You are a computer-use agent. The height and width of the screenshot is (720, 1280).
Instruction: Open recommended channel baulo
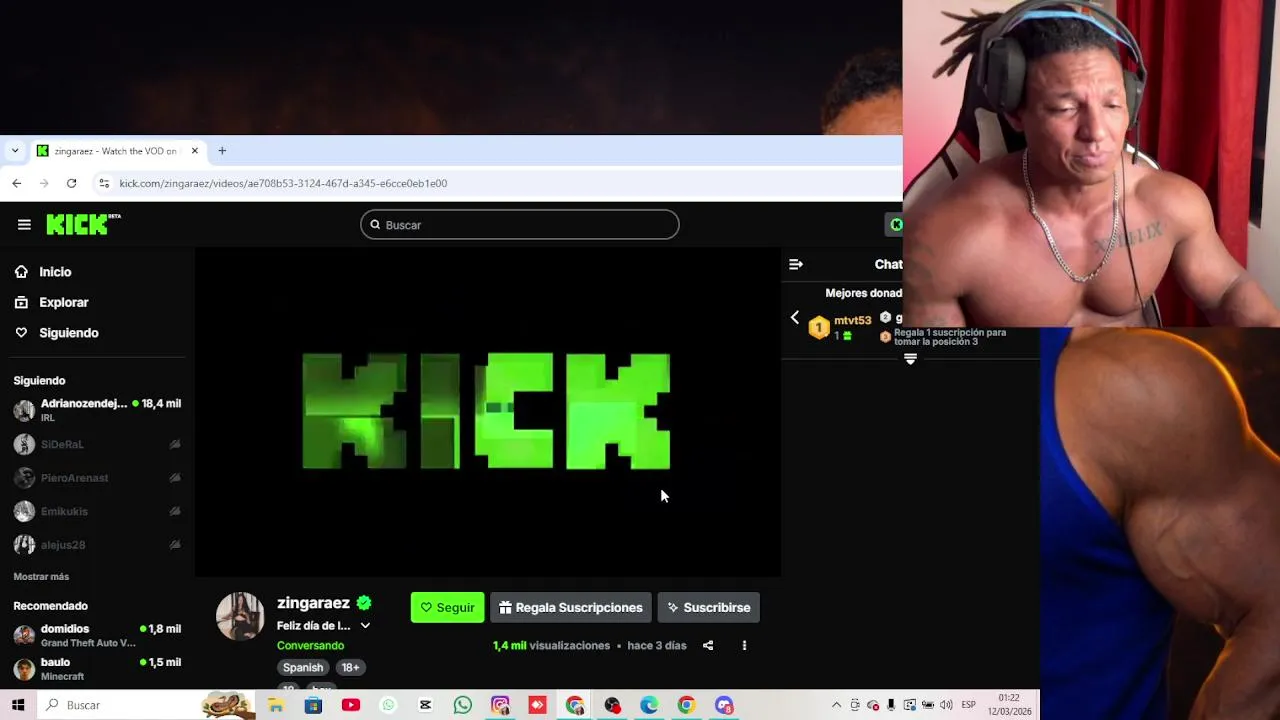[97, 669]
